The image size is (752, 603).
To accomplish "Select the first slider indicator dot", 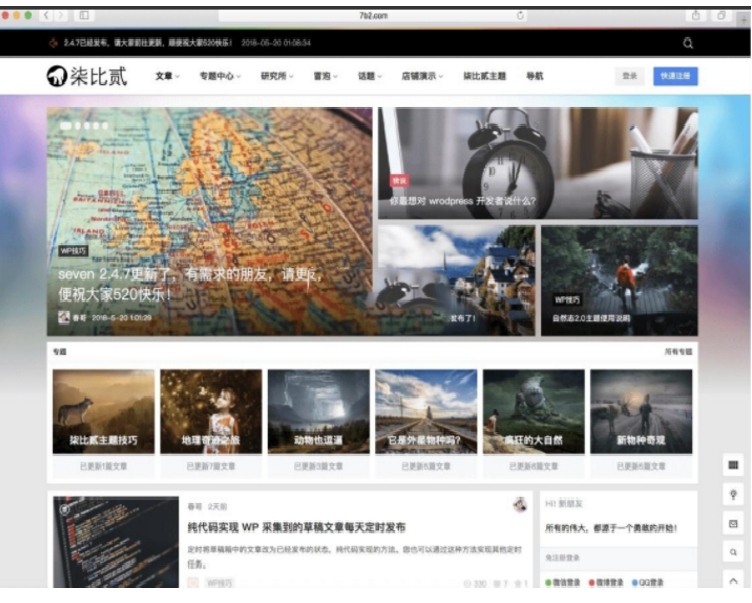I will click(66, 126).
